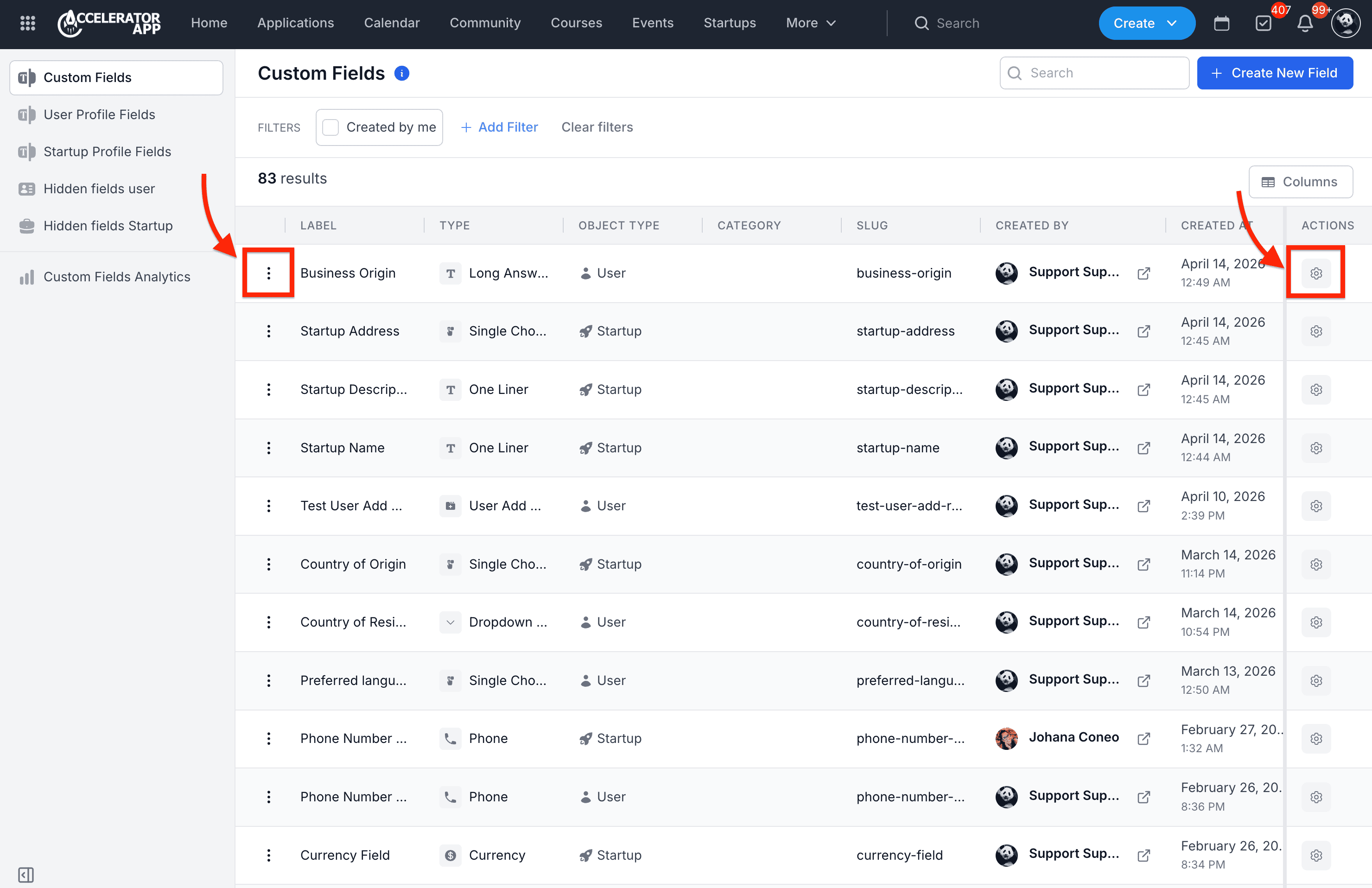Image resolution: width=1372 pixels, height=888 pixels.
Task: Open Applications in top navigation
Action: pyautogui.click(x=296, y=23)
